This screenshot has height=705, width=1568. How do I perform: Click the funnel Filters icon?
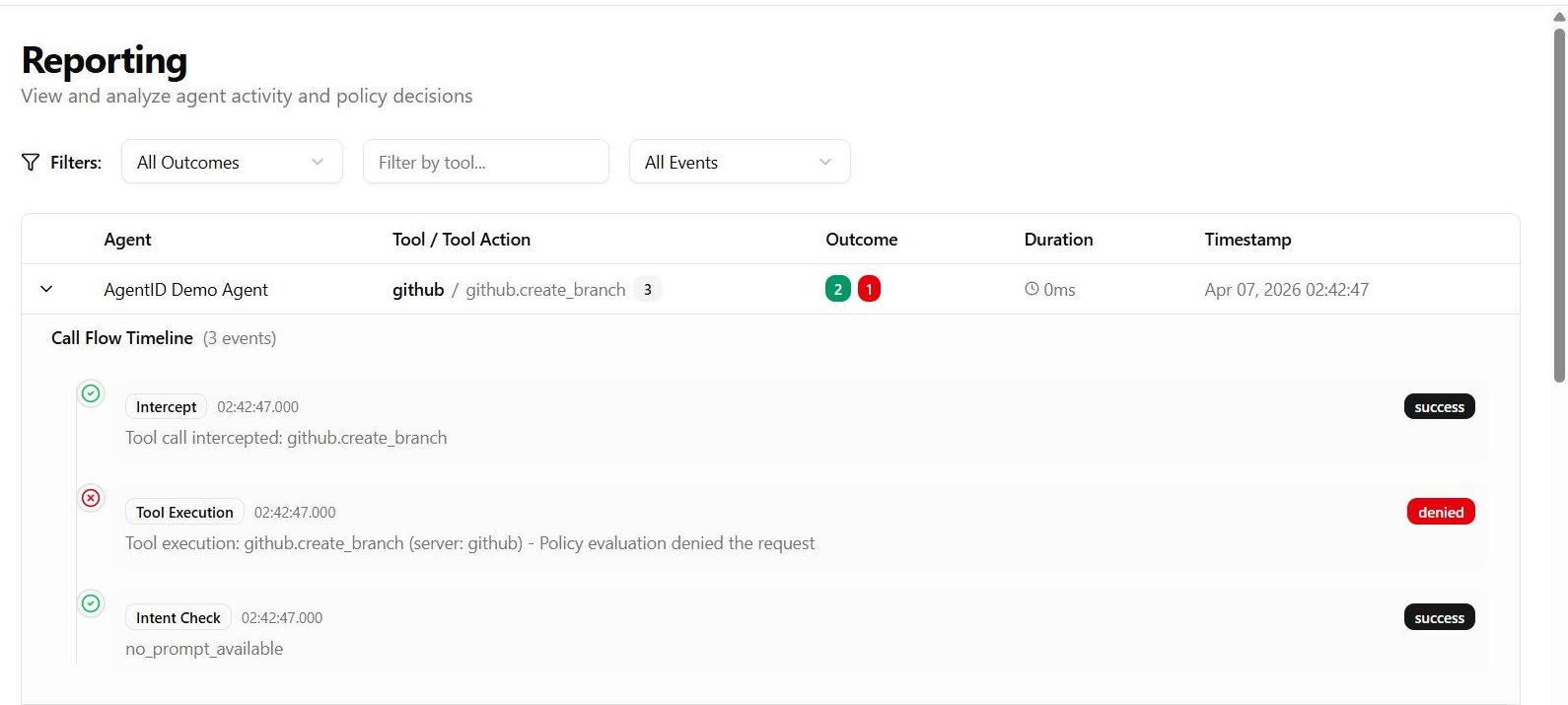click(31, 163)
